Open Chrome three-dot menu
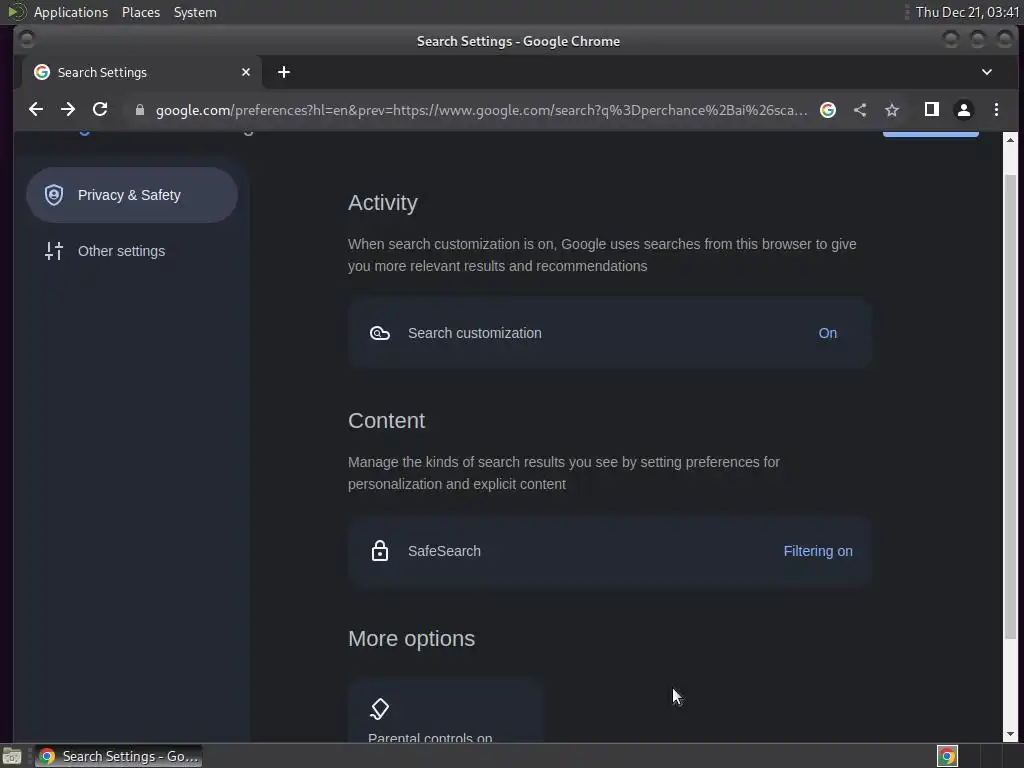Screen dimensions: 1024x768 997,110
